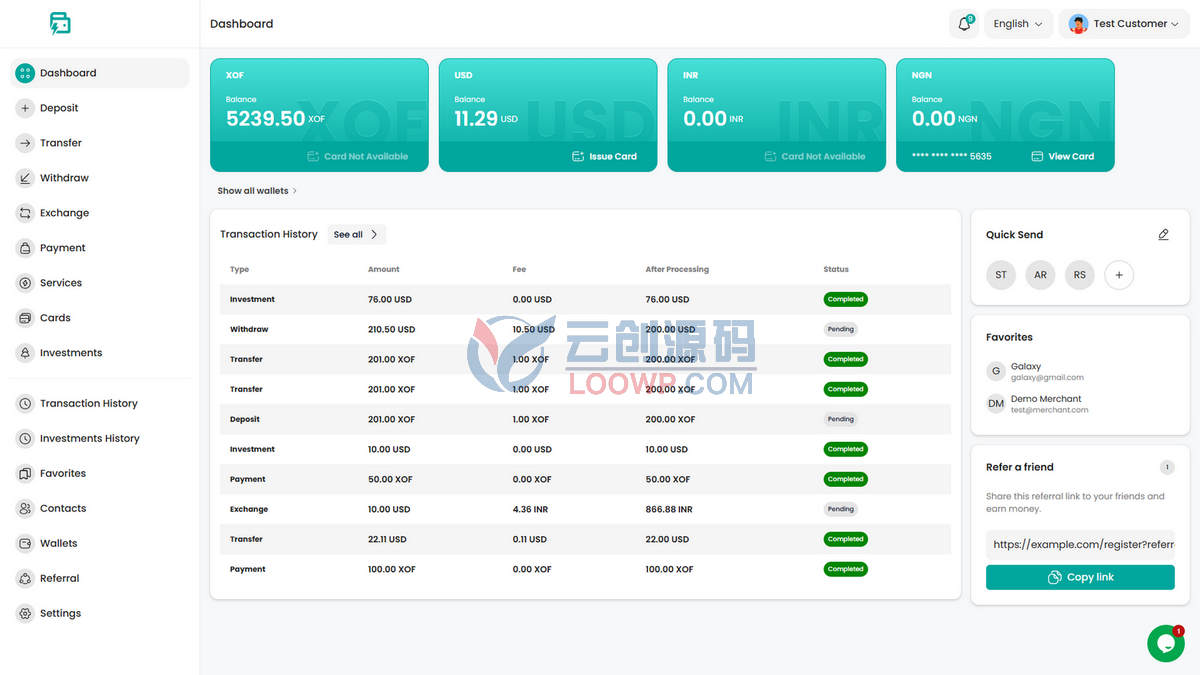Click the Withdraw icon in sidebar
Viewport: 1200px width, 675px height.
[25, 178]
